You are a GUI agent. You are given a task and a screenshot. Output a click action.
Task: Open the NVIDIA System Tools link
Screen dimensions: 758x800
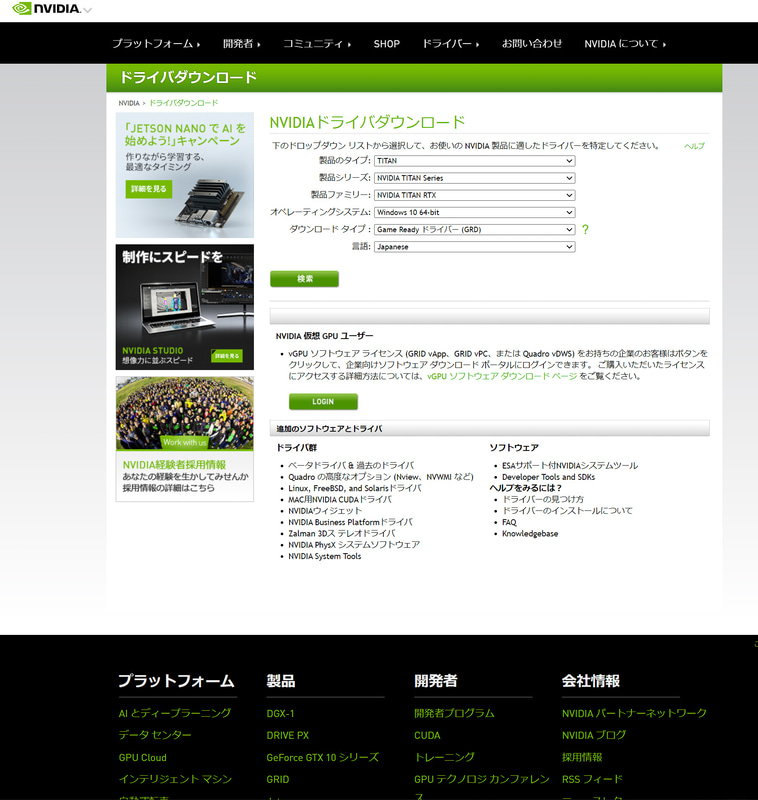(324, 556)
